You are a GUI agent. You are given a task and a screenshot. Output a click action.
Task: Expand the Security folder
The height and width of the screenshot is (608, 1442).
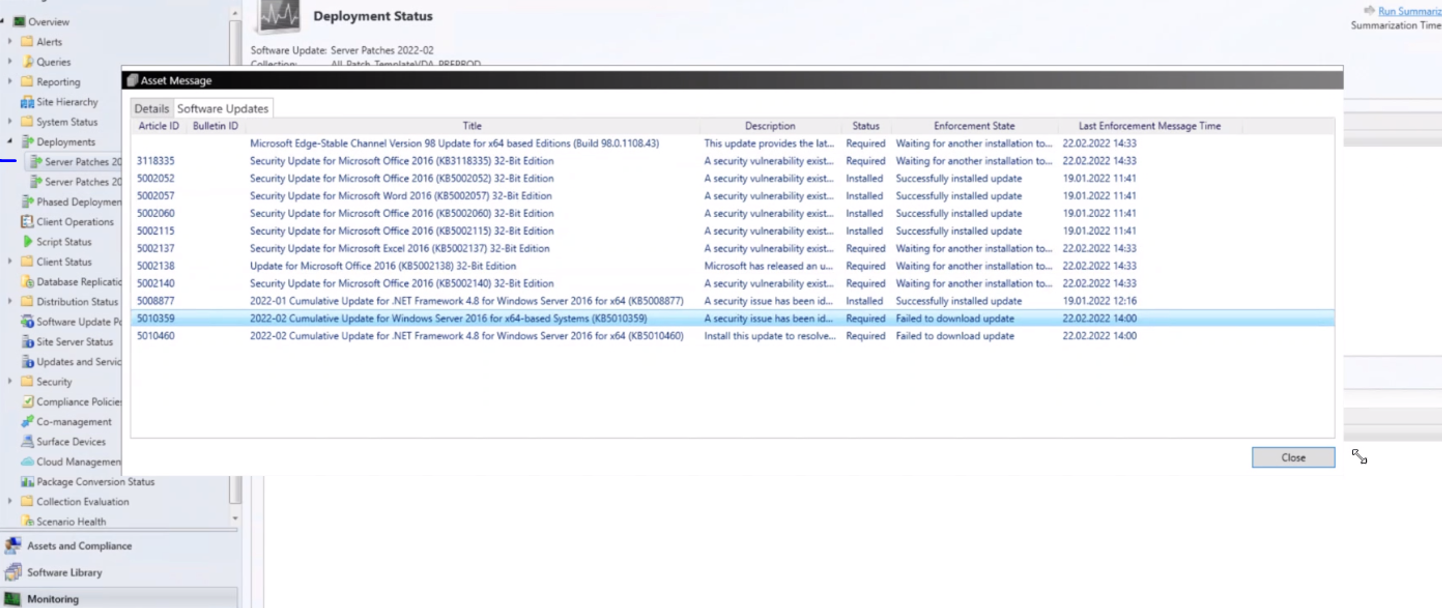(x=8, y=381)
